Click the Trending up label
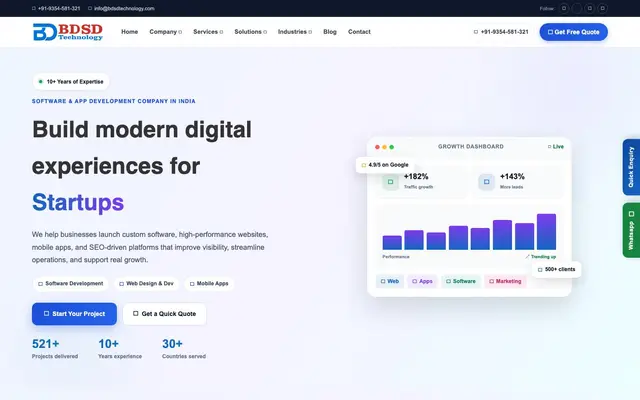 tap(540, 257)
